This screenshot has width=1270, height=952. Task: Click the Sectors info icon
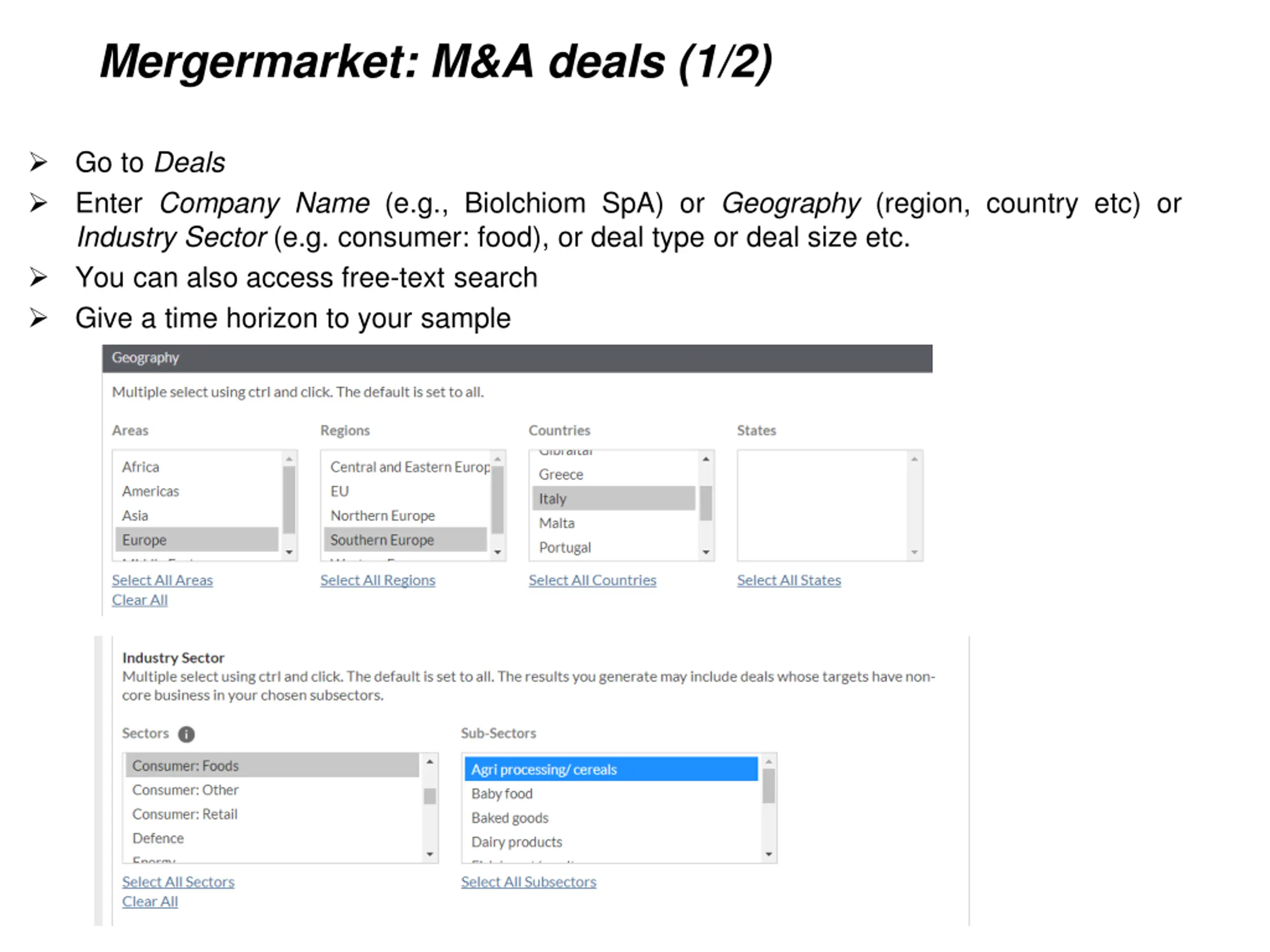pos(186,734)
